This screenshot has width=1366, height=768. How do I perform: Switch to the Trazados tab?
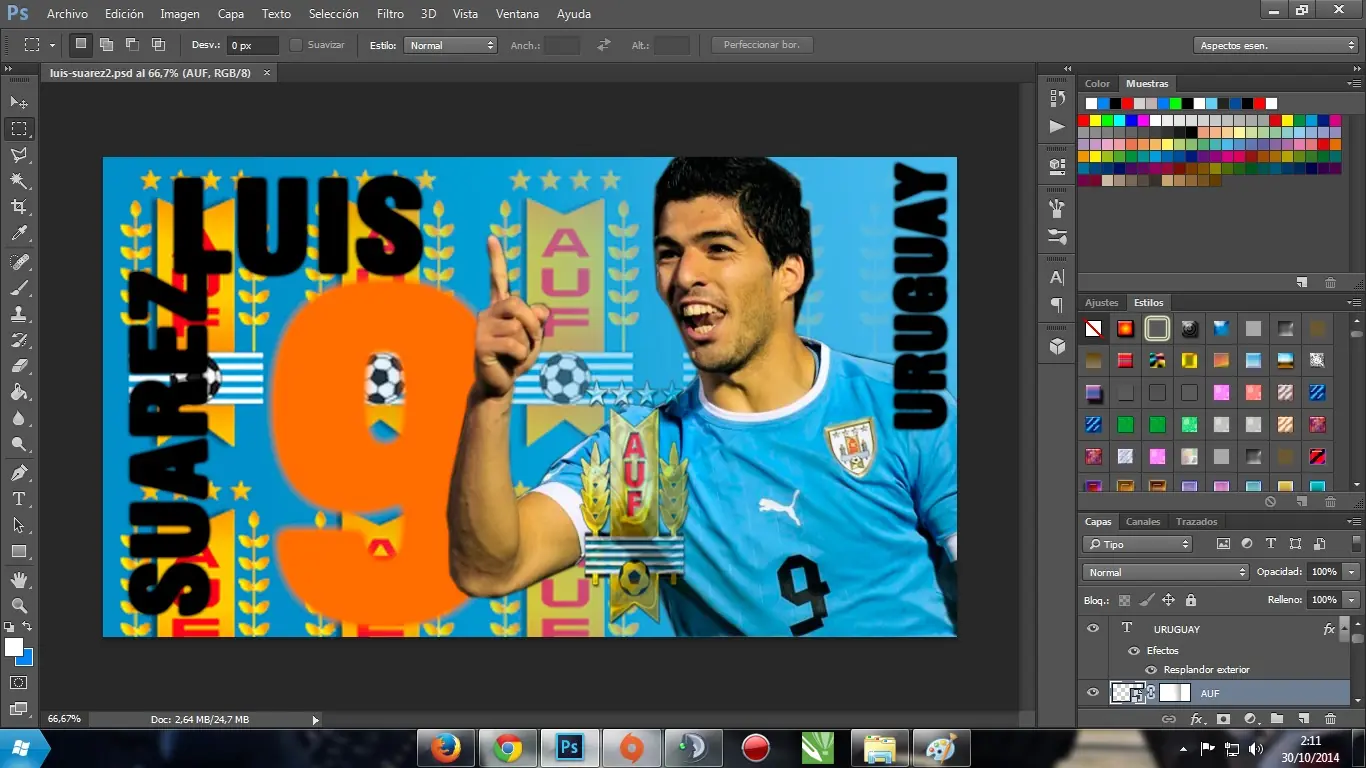coord(1196,522)
